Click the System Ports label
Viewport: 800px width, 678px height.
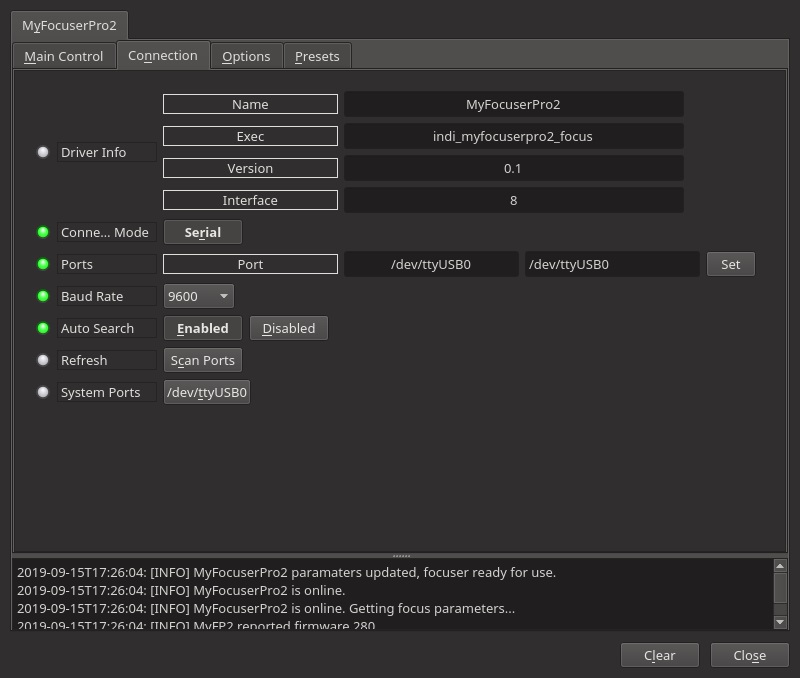106,392
